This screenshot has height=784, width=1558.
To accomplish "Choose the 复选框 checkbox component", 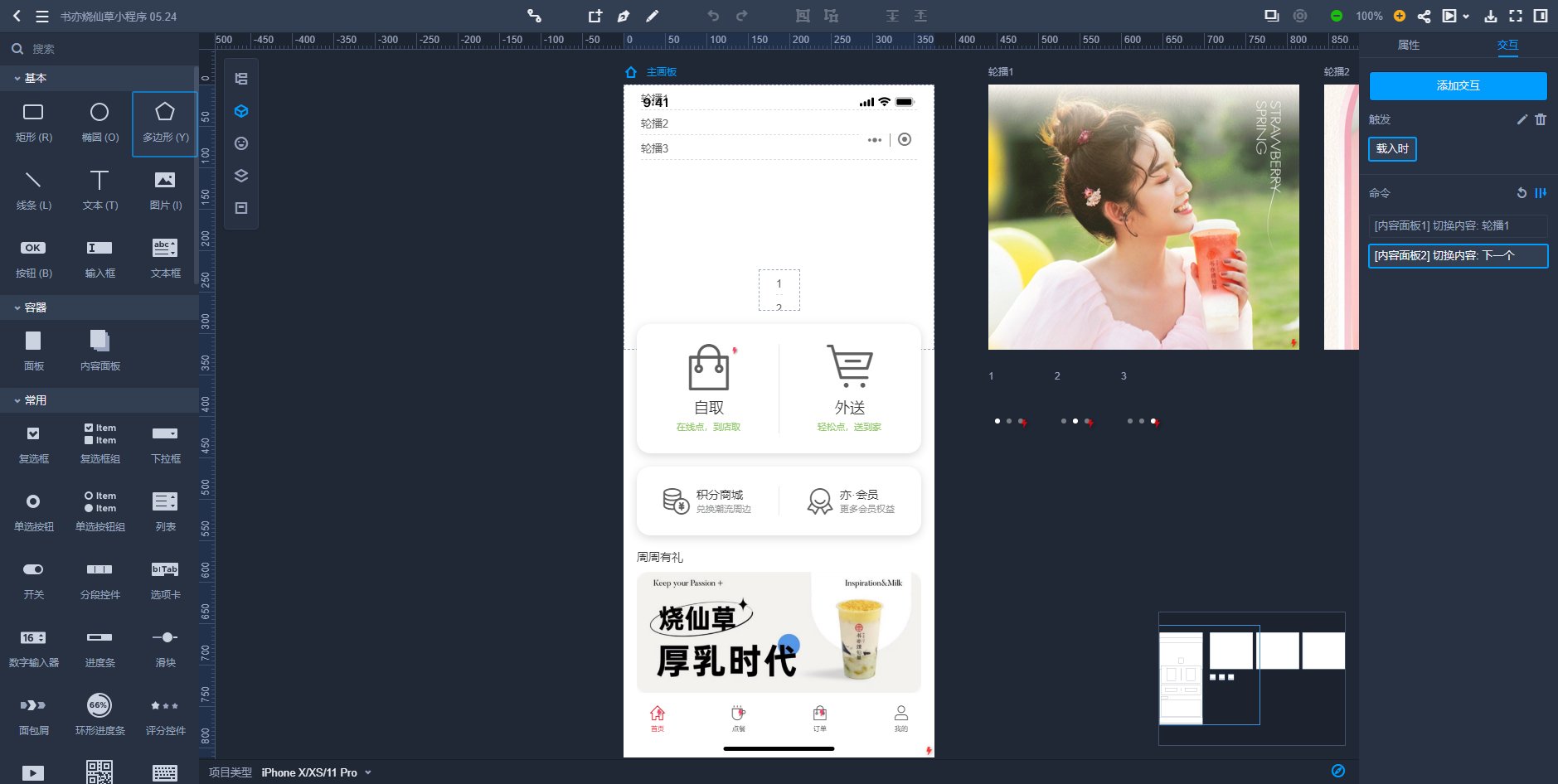I will pyautogui.click(x=33, y=444).
